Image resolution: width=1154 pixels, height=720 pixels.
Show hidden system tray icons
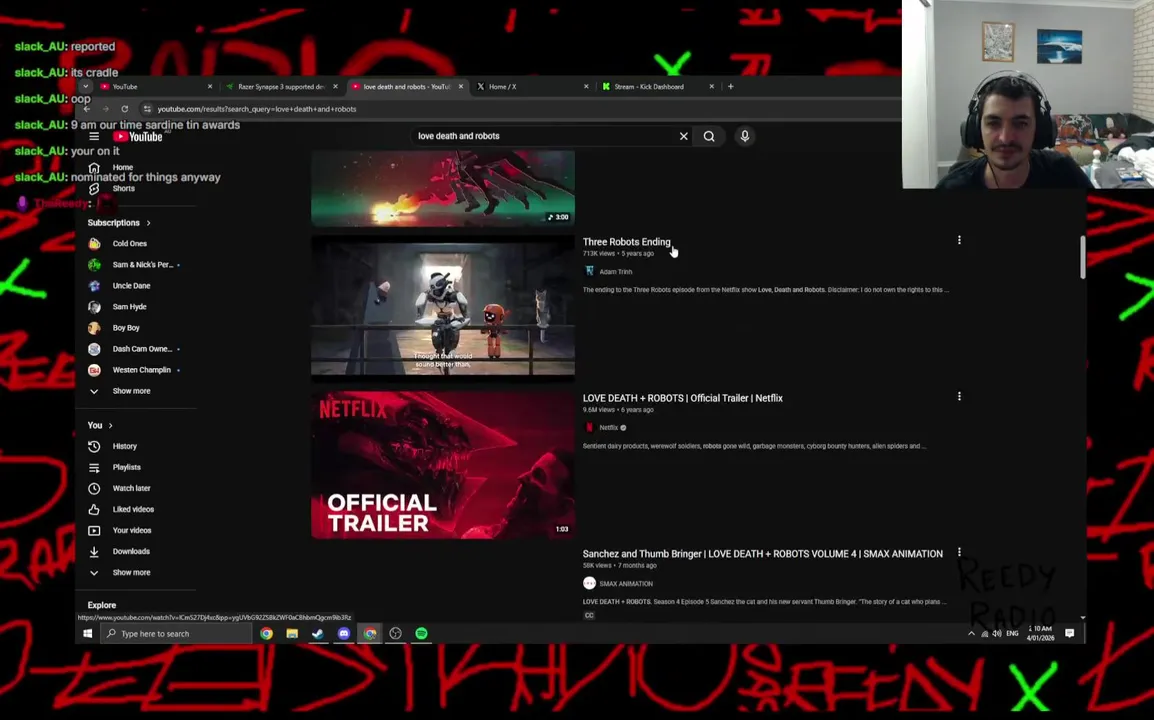pos(971,633)
